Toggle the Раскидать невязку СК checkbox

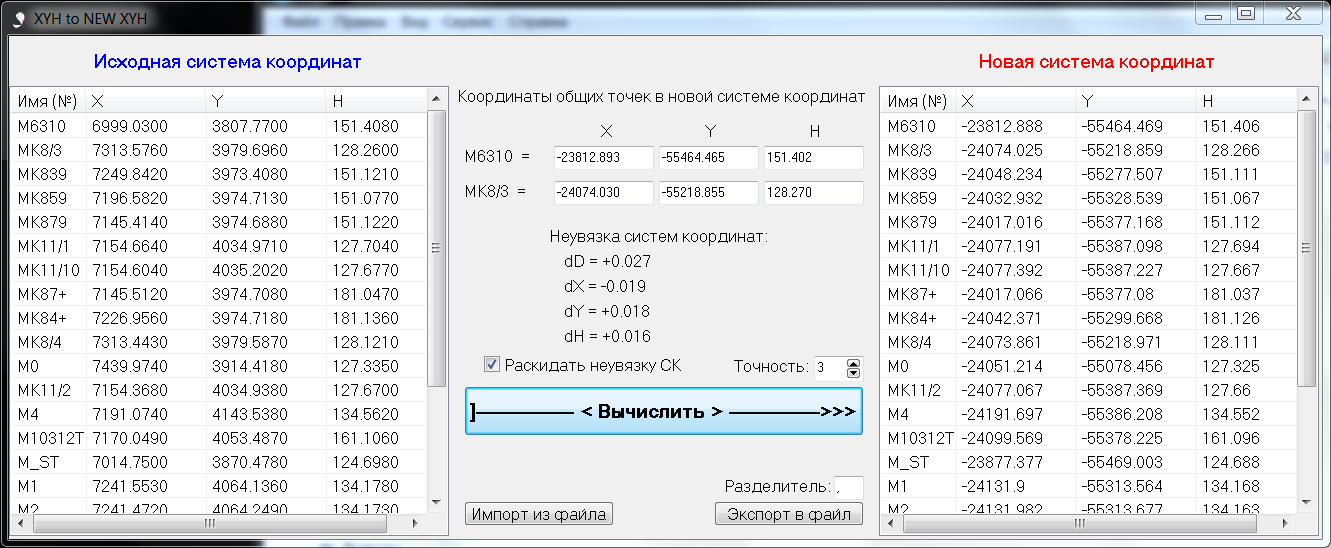pos(491,365)
